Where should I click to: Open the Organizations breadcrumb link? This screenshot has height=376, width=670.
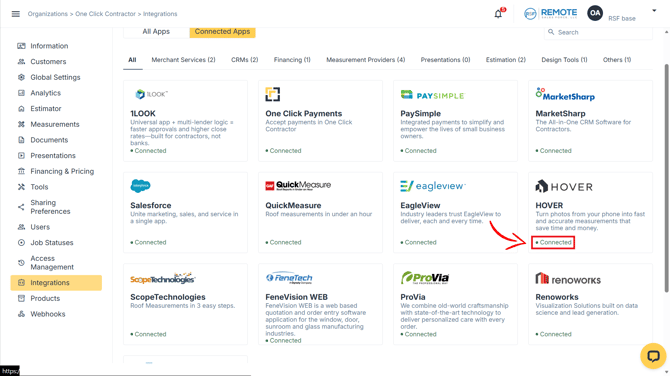[47, 14]
